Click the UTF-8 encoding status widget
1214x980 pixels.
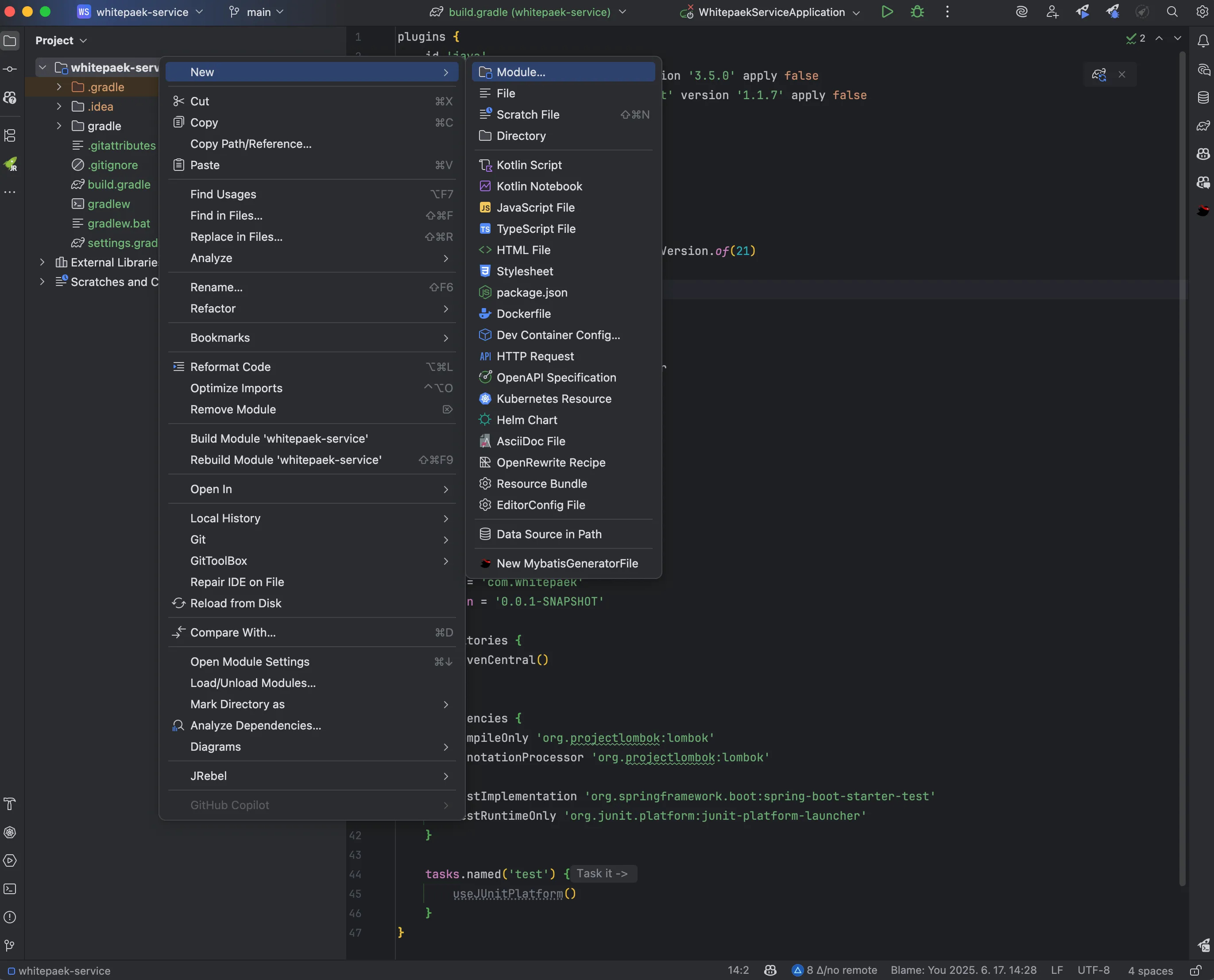click(x=1093, y=970)
